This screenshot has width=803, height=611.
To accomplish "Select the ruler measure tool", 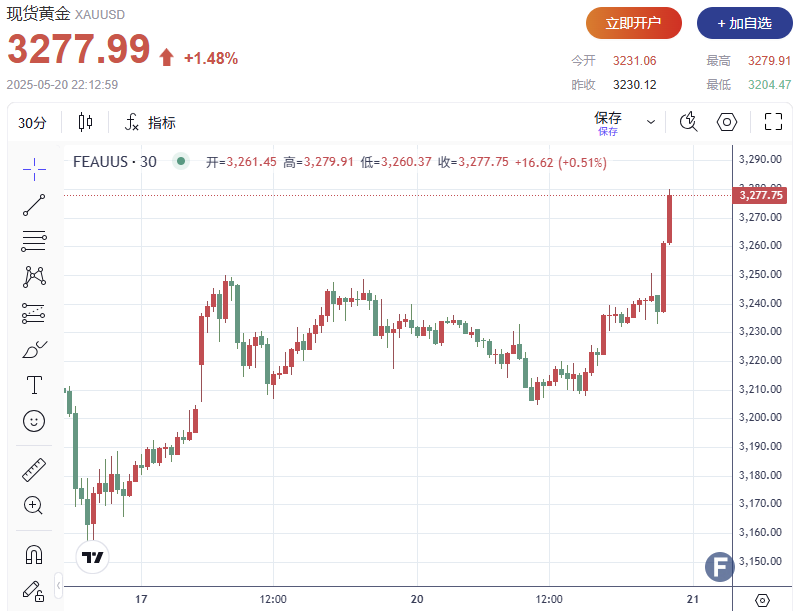I will tap(34, 469).
